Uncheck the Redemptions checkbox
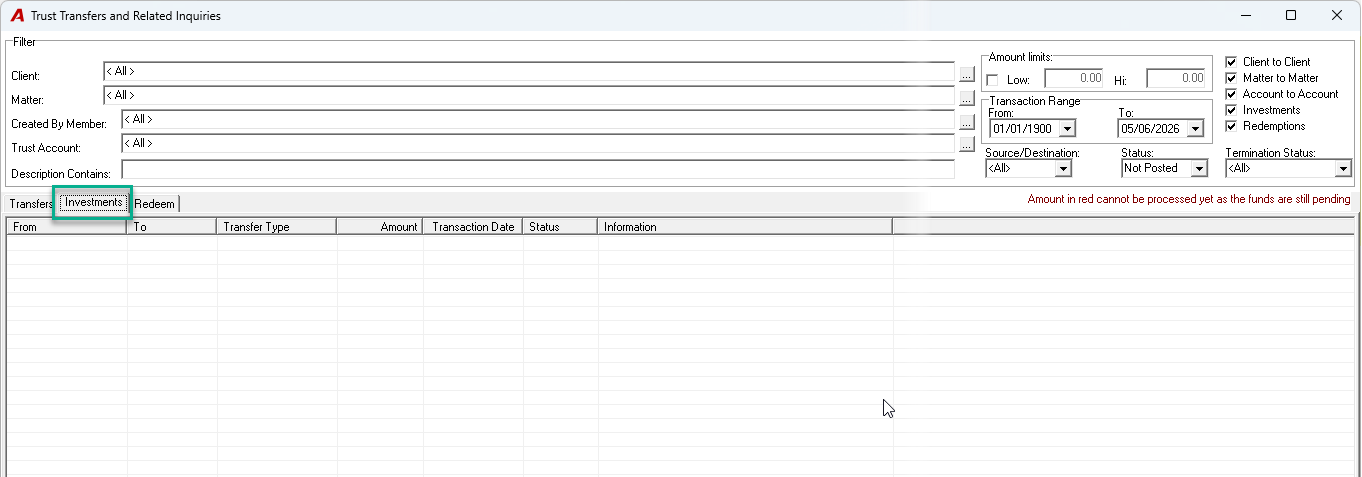Viewport: 1362px width, 477px height. [1231, 126]
